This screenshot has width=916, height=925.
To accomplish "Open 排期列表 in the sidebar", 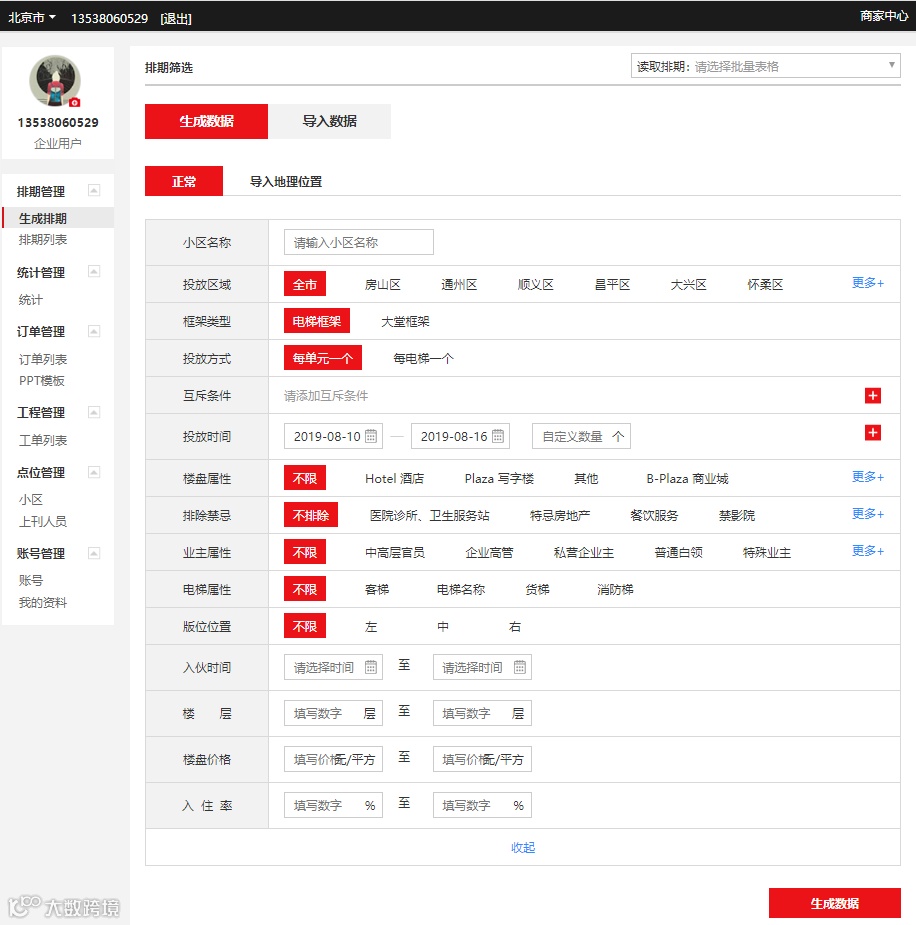I will (42, 240).
